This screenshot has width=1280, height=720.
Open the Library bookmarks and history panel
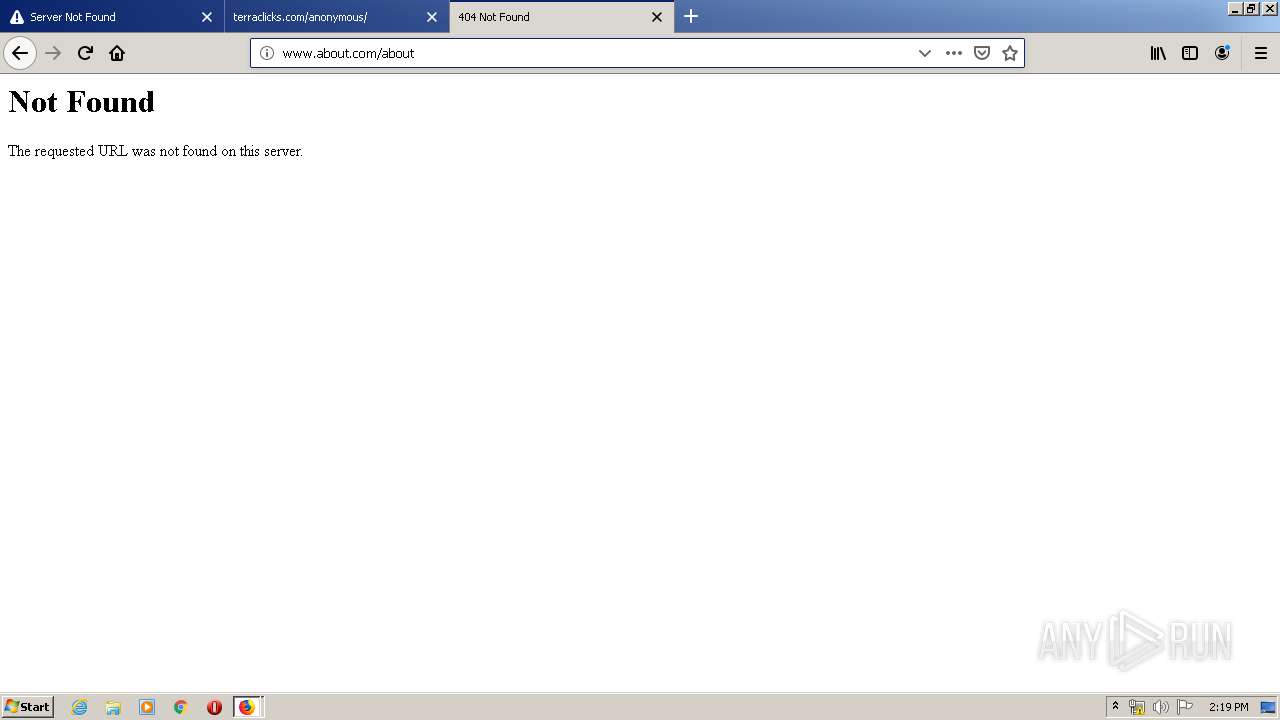[1158, 53]
